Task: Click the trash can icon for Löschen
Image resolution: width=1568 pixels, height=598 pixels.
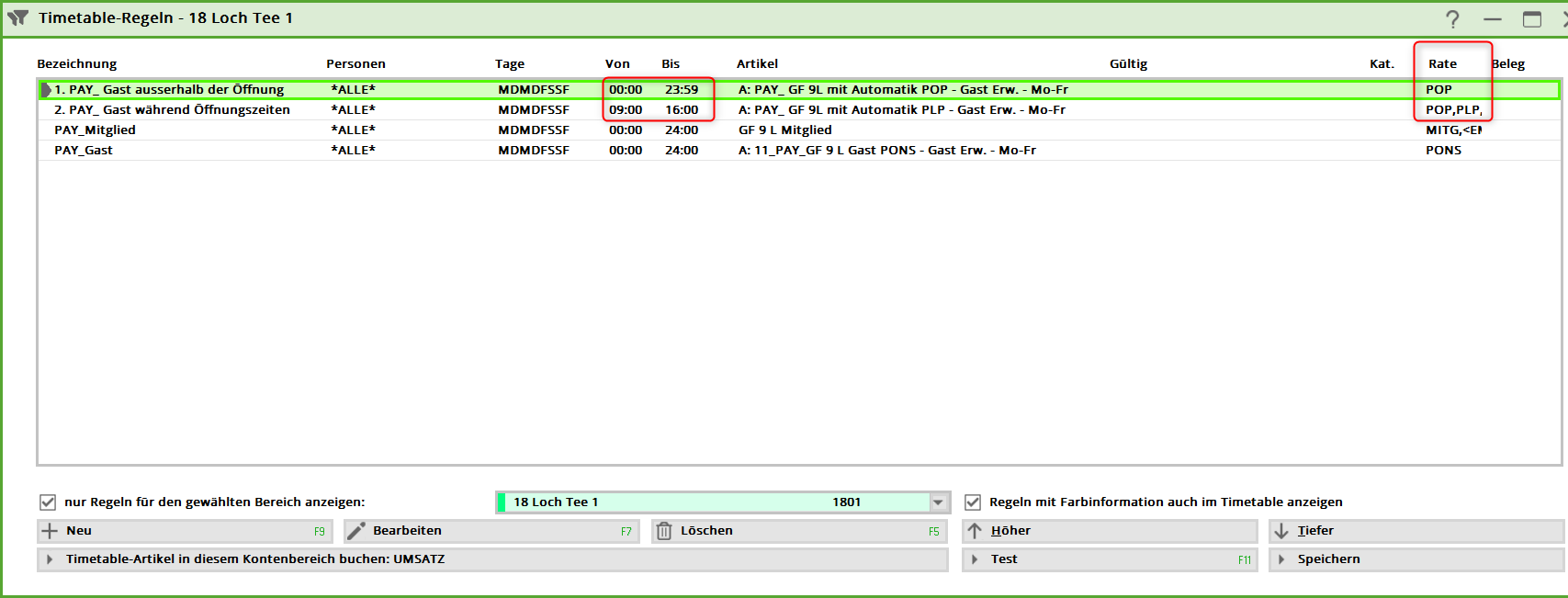Action: [664, 531]
